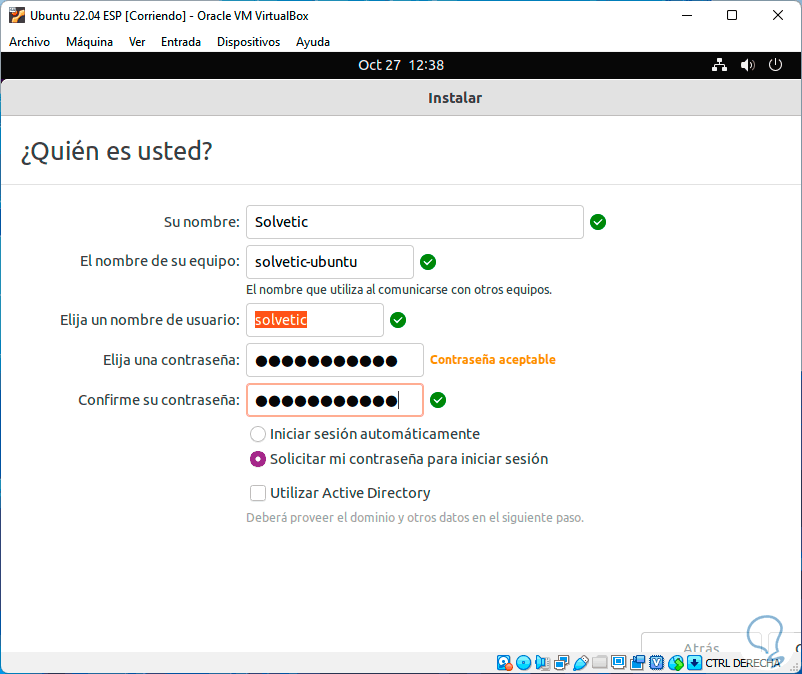Open the Dispositivos menu
Viewport: 802px width, 674px height.
tap(249, 42)
